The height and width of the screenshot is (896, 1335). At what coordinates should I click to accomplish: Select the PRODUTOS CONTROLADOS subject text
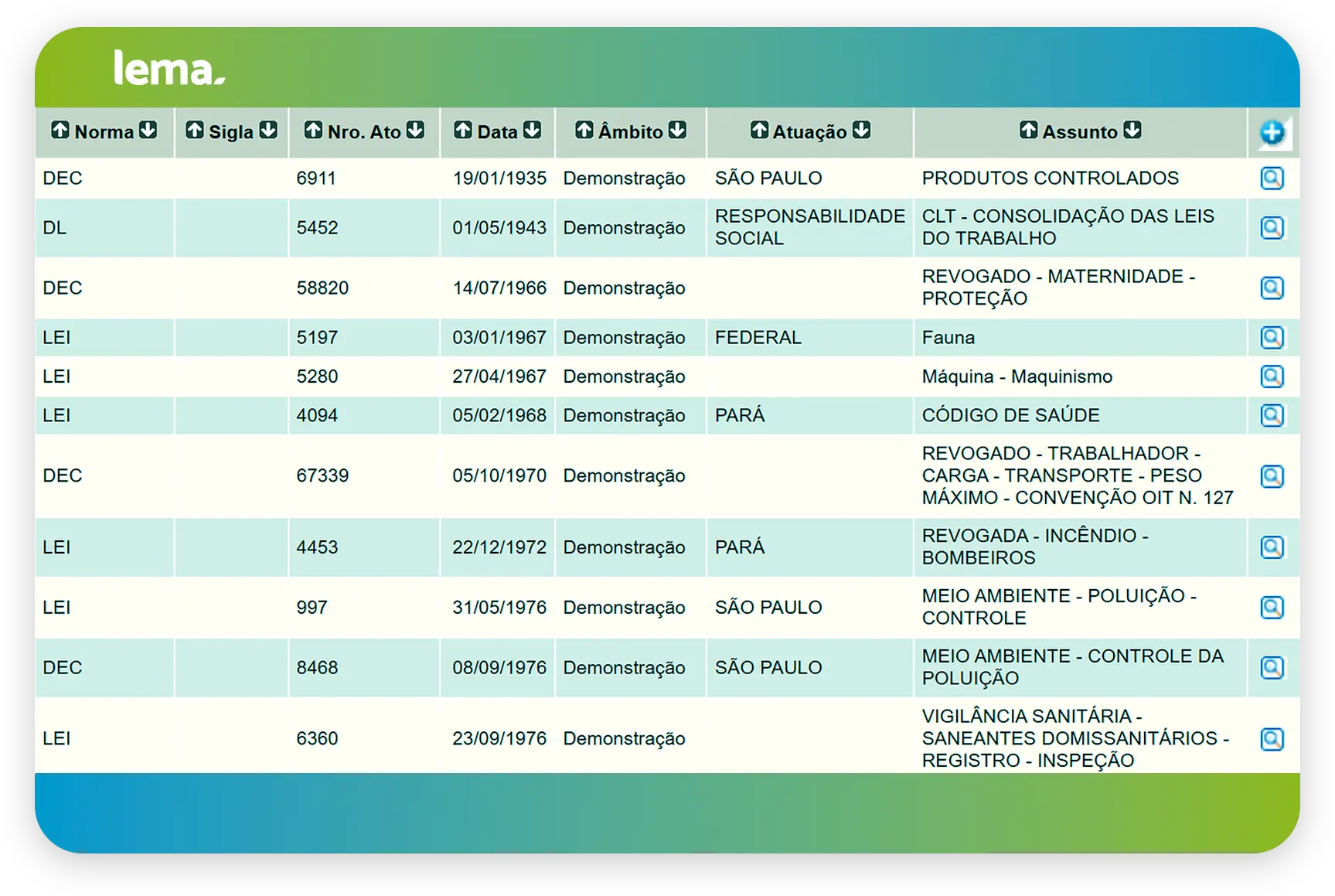pos(1050,179)
